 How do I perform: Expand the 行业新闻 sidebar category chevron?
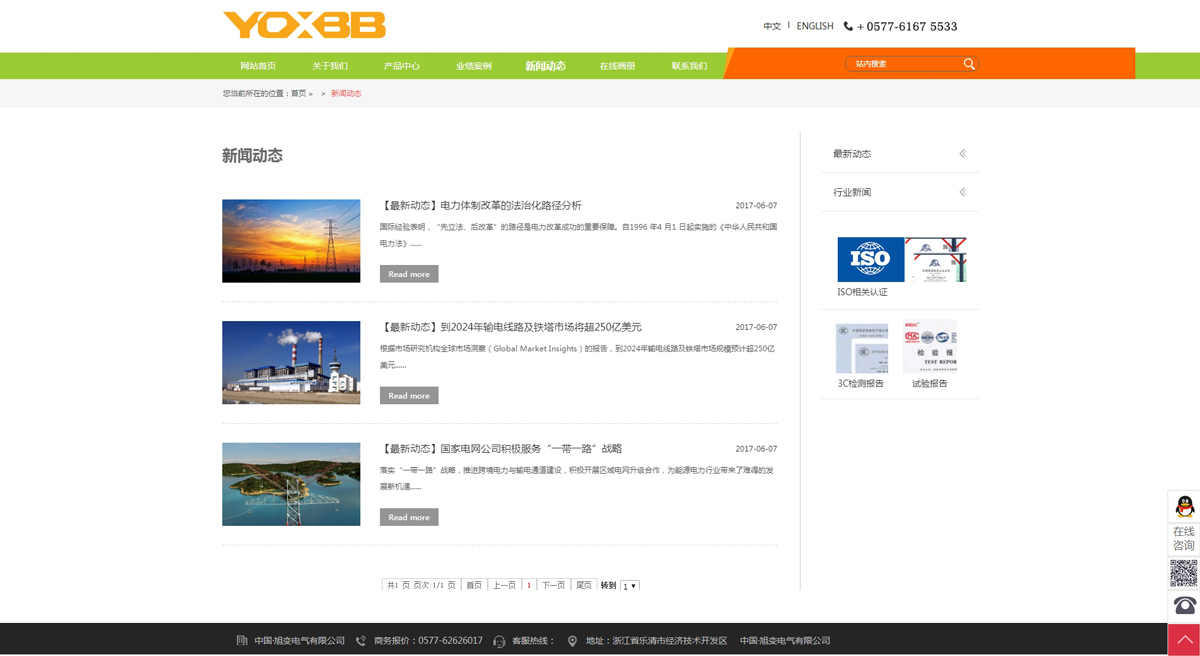[x=962, y=192]
